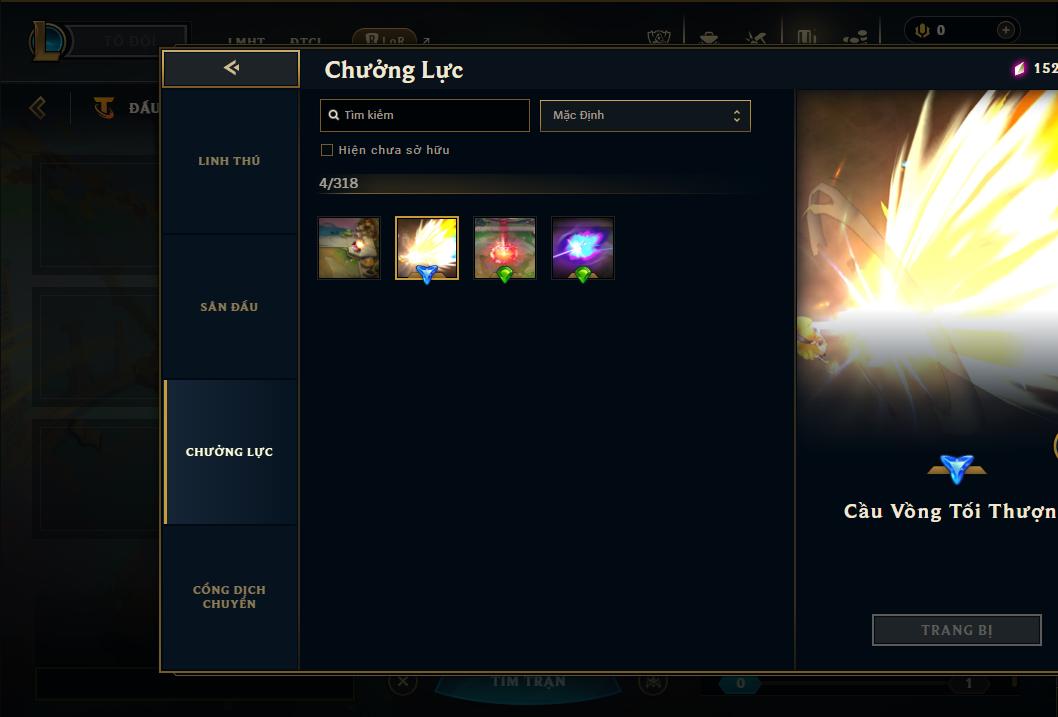Click the Trang Bị equip button
Screen dimensions: 1058x717
tap(956, 630)
